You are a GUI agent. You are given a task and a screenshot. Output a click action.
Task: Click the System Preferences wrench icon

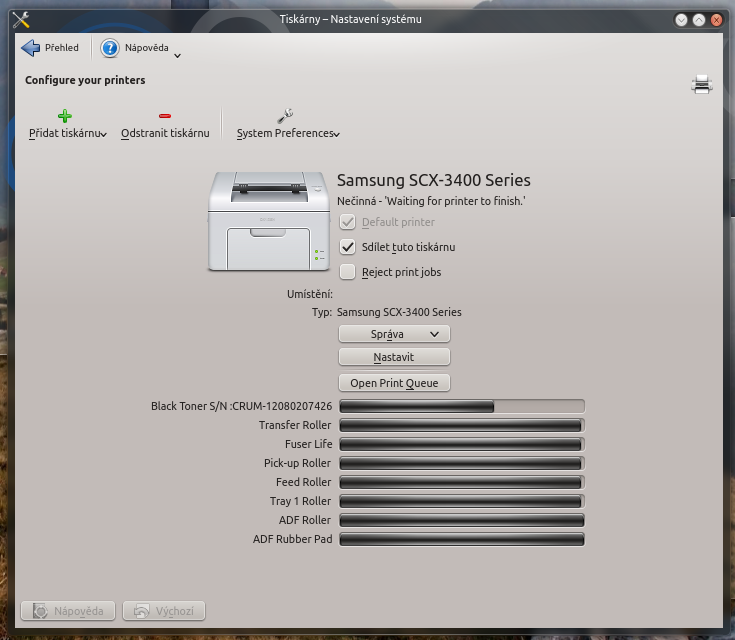click(285, 116)
